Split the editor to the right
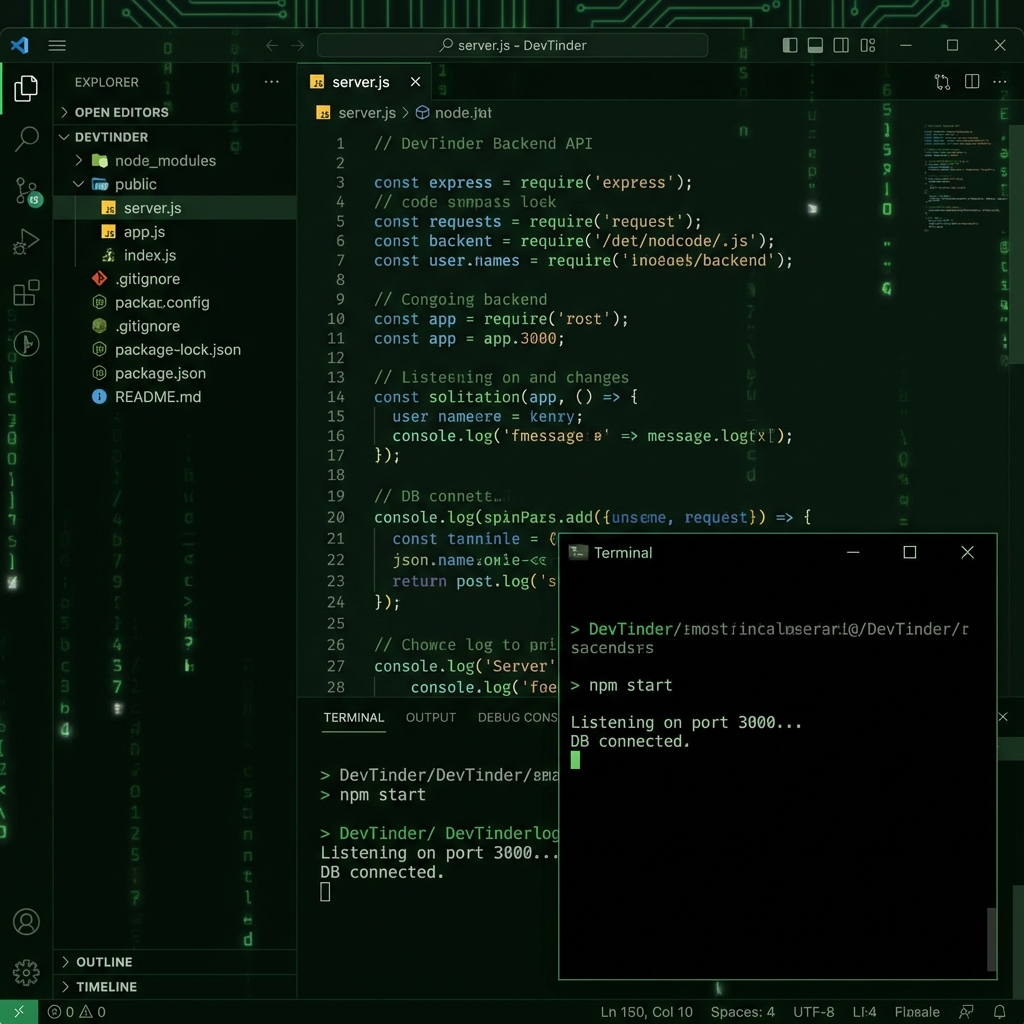The width and height of the screenshot is (1024, 1024). point(971,82)
